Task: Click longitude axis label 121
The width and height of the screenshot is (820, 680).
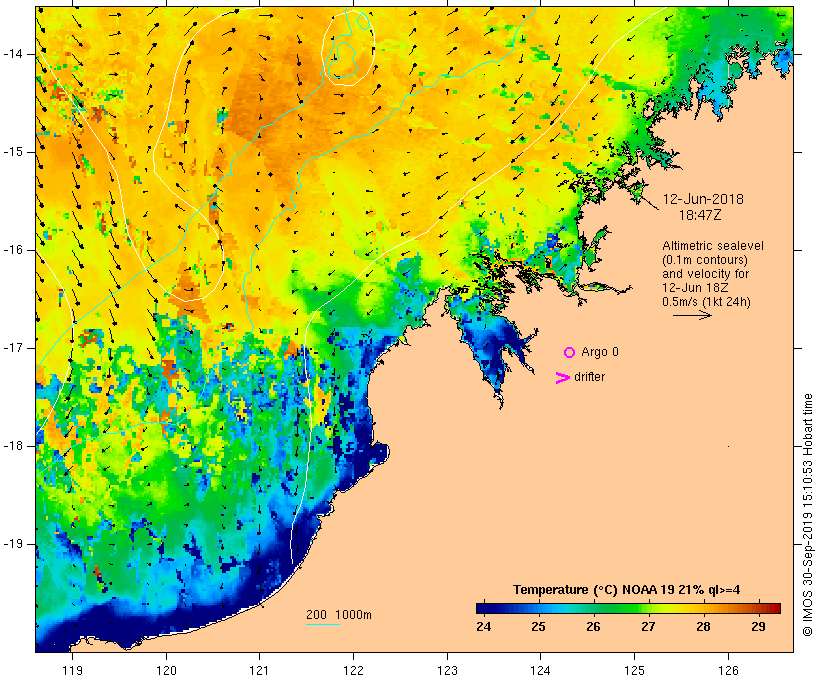Action: (x=259, y=670)
